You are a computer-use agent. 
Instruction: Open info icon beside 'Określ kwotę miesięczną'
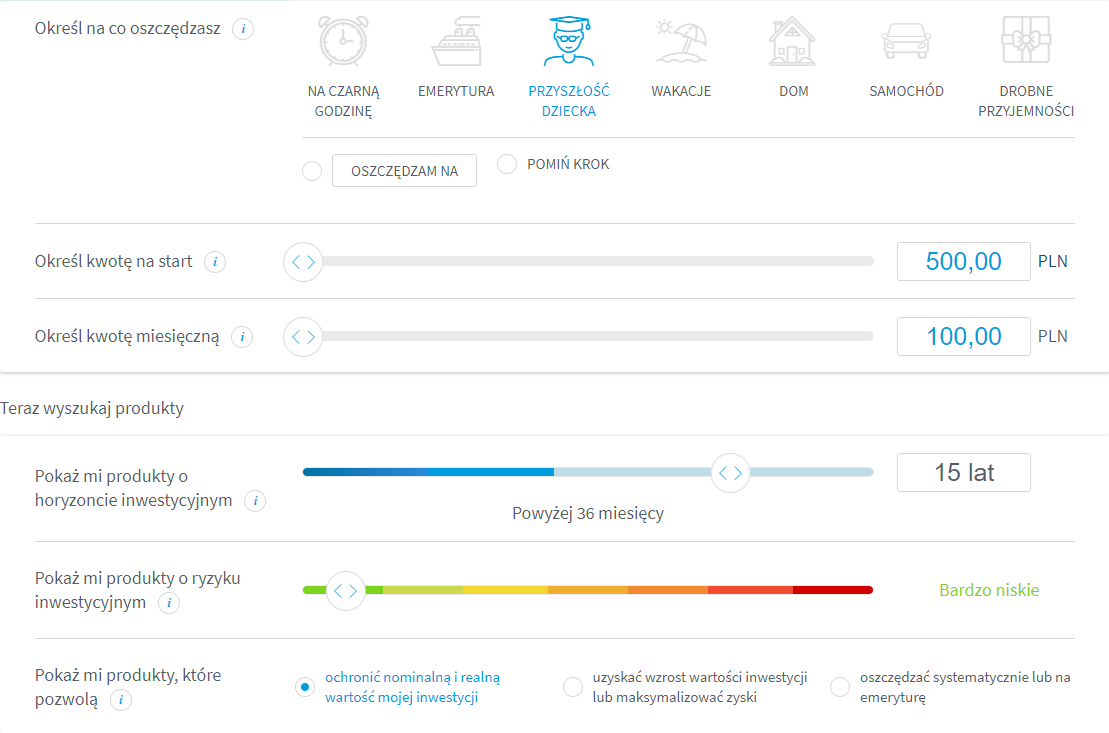(x=242, y=337)
